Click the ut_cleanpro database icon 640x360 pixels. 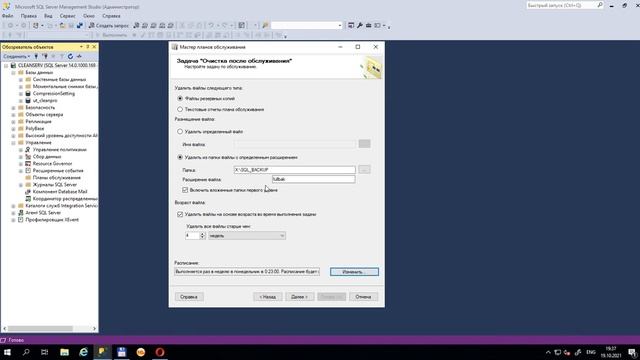[28, 100]
